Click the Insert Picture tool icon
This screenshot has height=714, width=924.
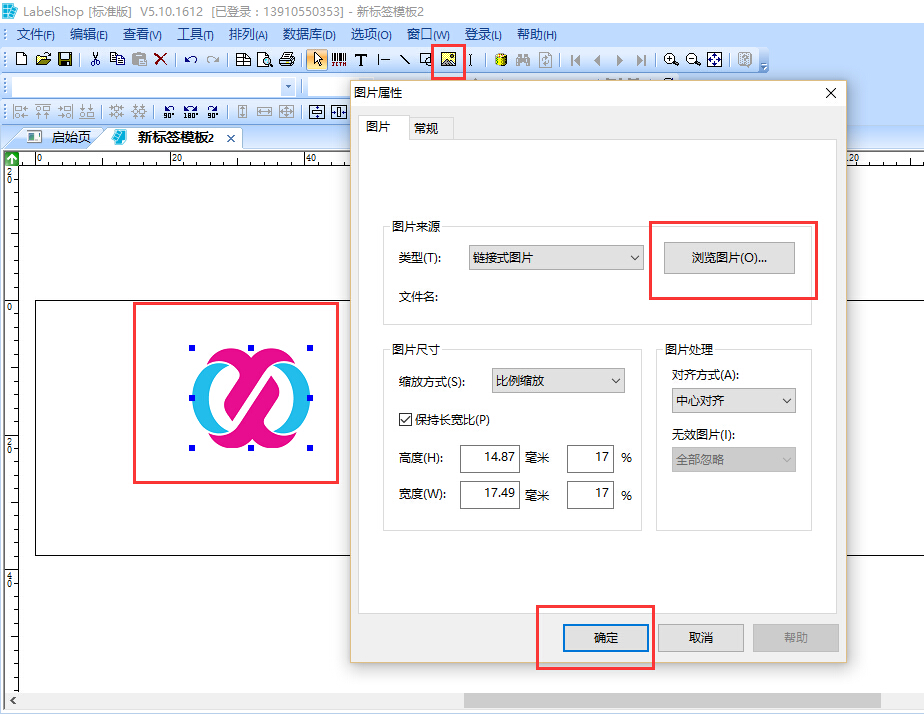pyautogui.click(x=448, y=60)
